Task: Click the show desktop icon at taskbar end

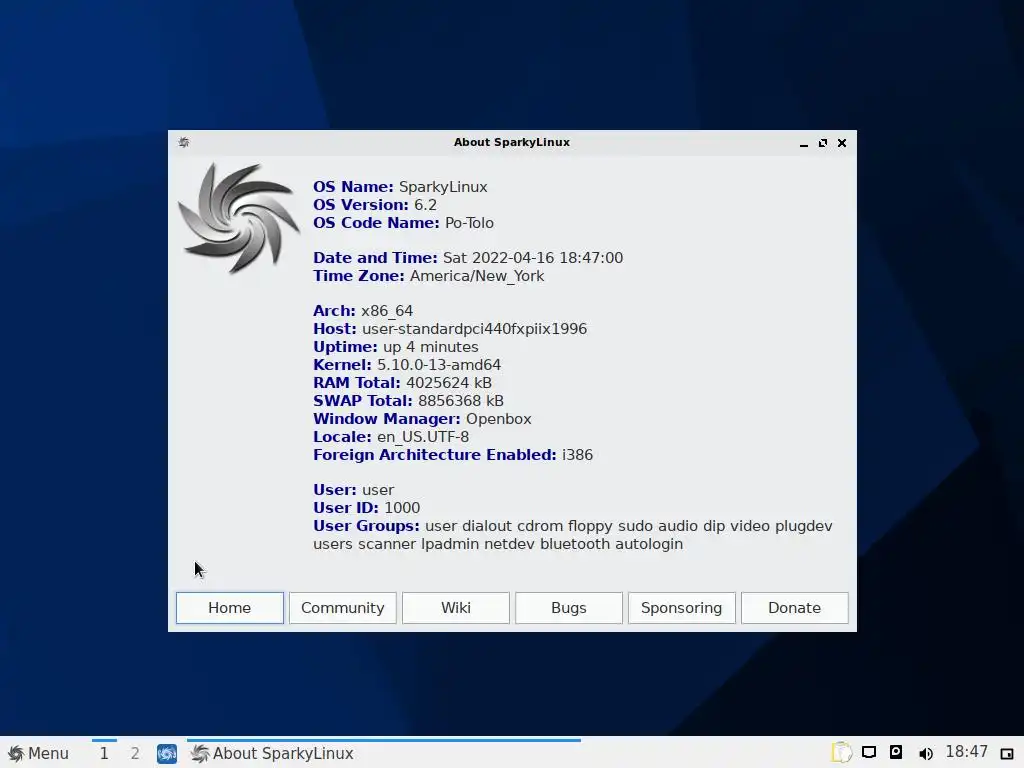Action: pyautogui.click(x=1007, y=754)
